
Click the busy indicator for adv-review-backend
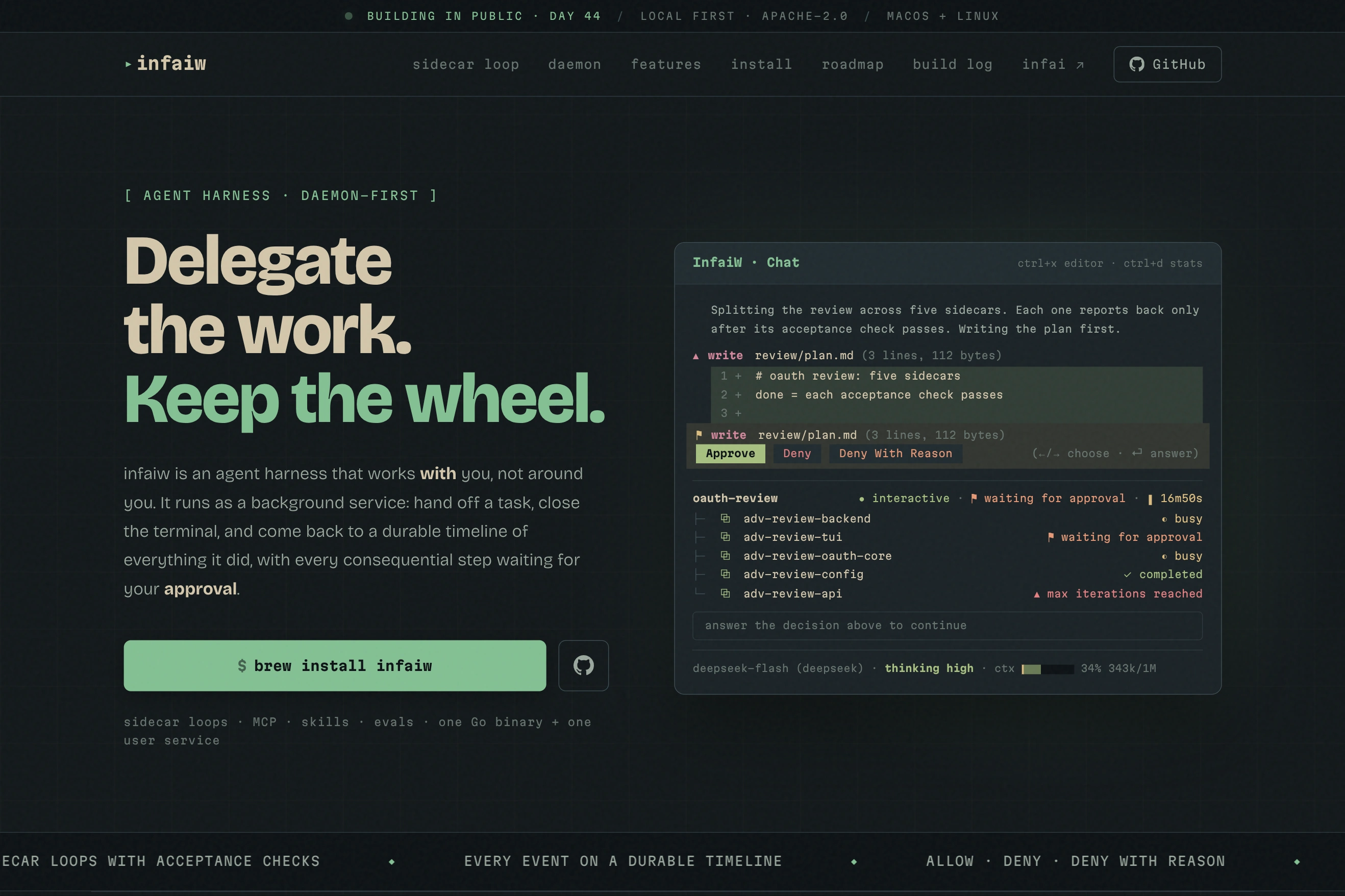pyautogui.click(x=1182, y=519)
